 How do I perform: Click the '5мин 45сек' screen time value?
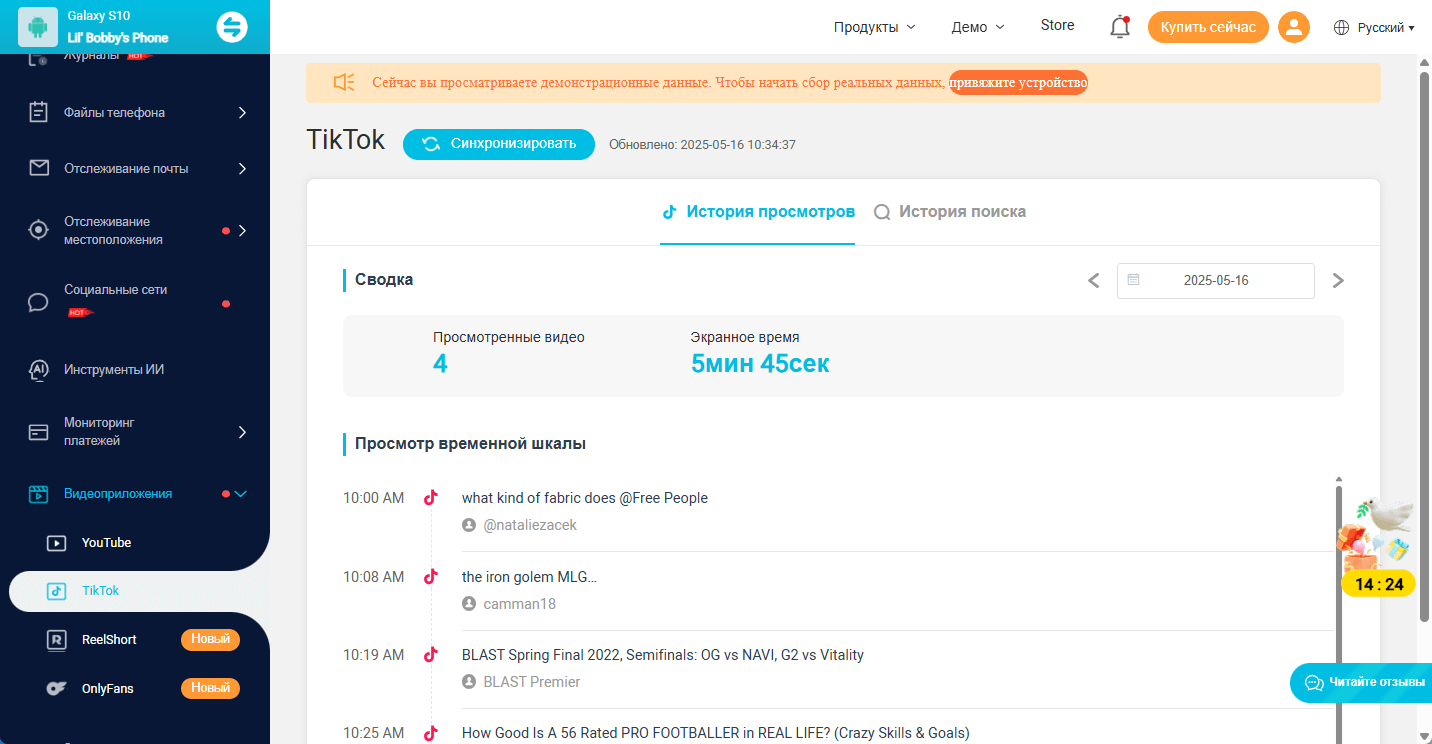click(760, 364)
